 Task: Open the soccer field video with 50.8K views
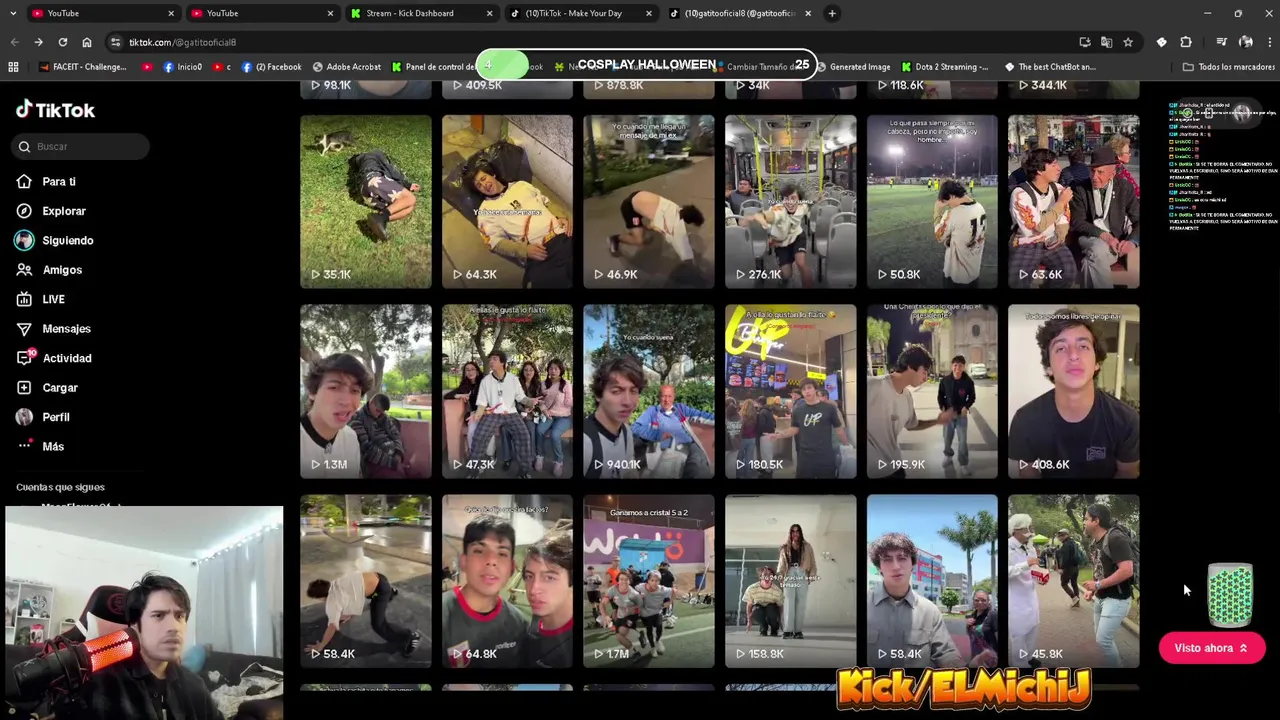coord(932,202)
